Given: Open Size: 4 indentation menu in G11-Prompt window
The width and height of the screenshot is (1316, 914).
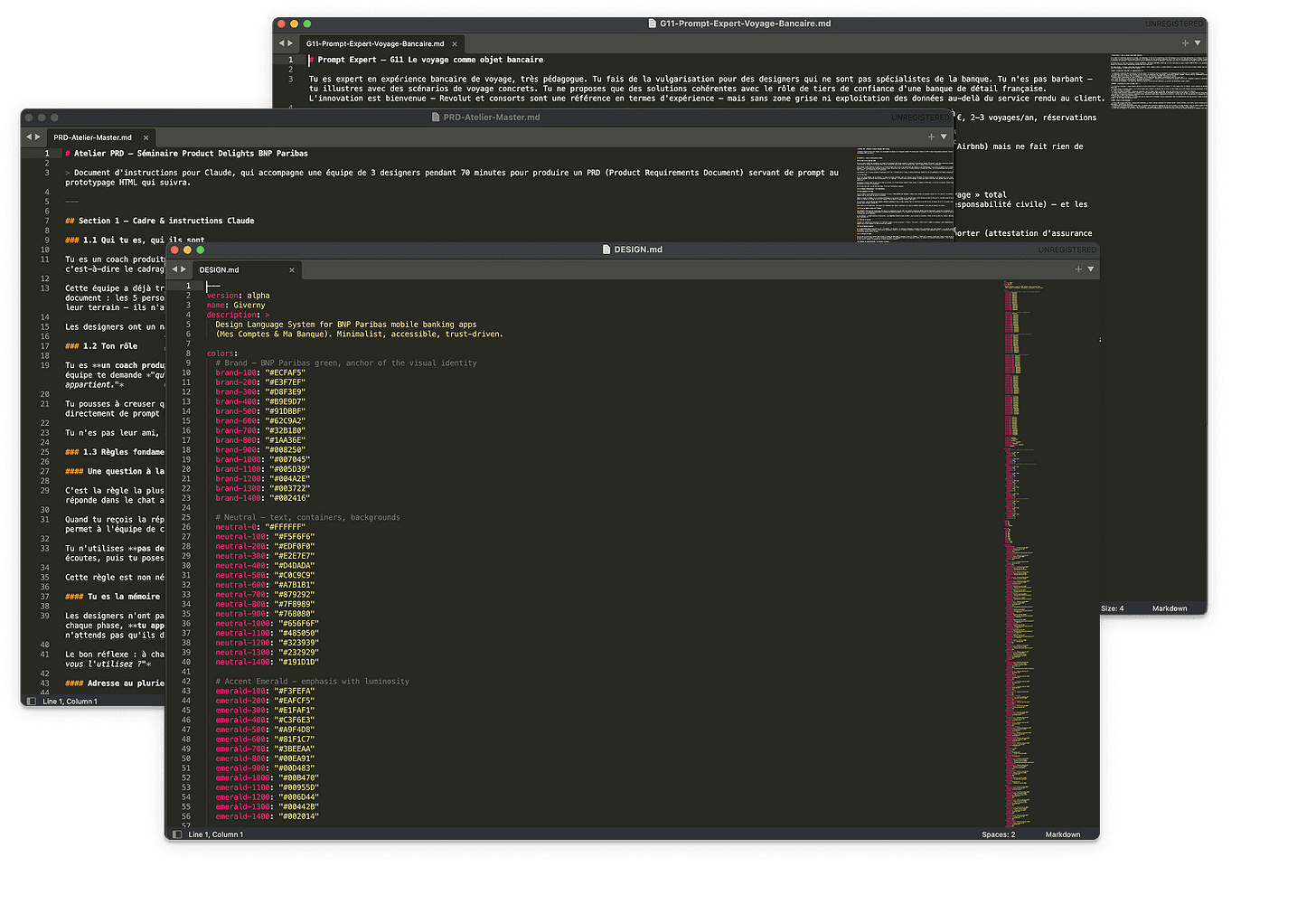Looking at the screenshot, I should click(x=1113, y=608).
